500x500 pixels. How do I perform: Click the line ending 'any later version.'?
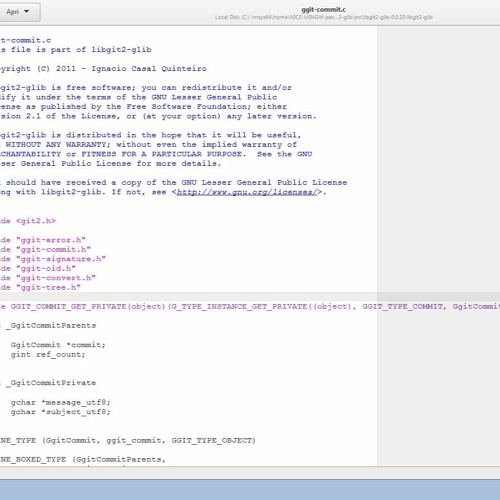tap(158, 116)
